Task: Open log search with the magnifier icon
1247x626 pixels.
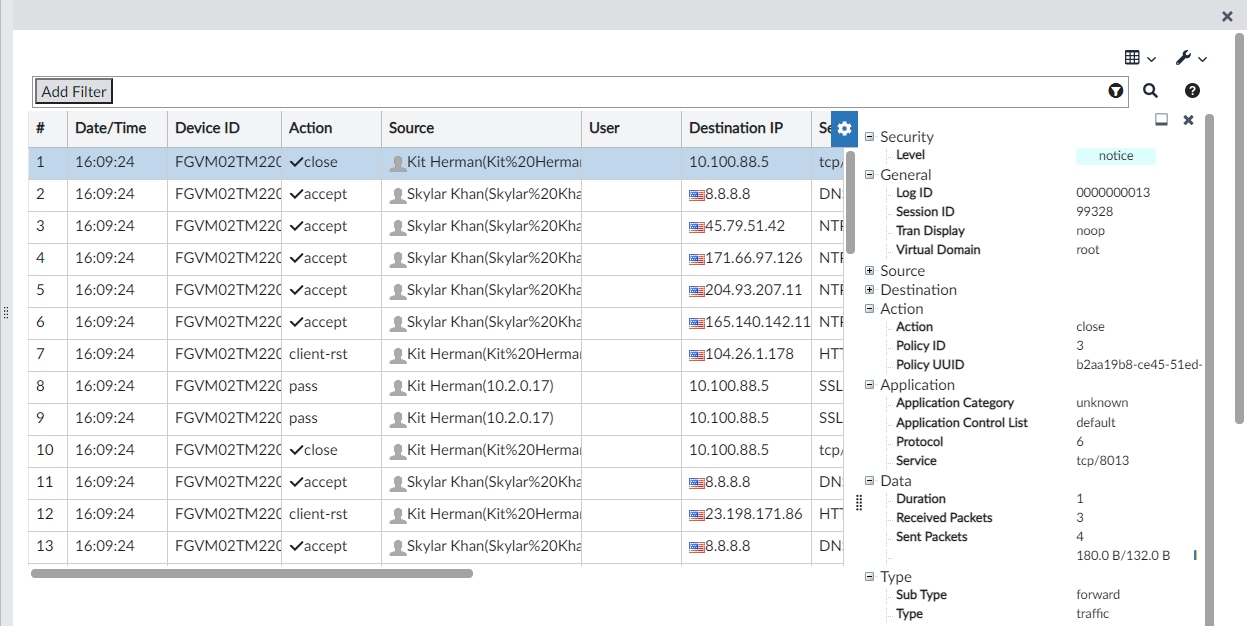Action: [1150, 91]
